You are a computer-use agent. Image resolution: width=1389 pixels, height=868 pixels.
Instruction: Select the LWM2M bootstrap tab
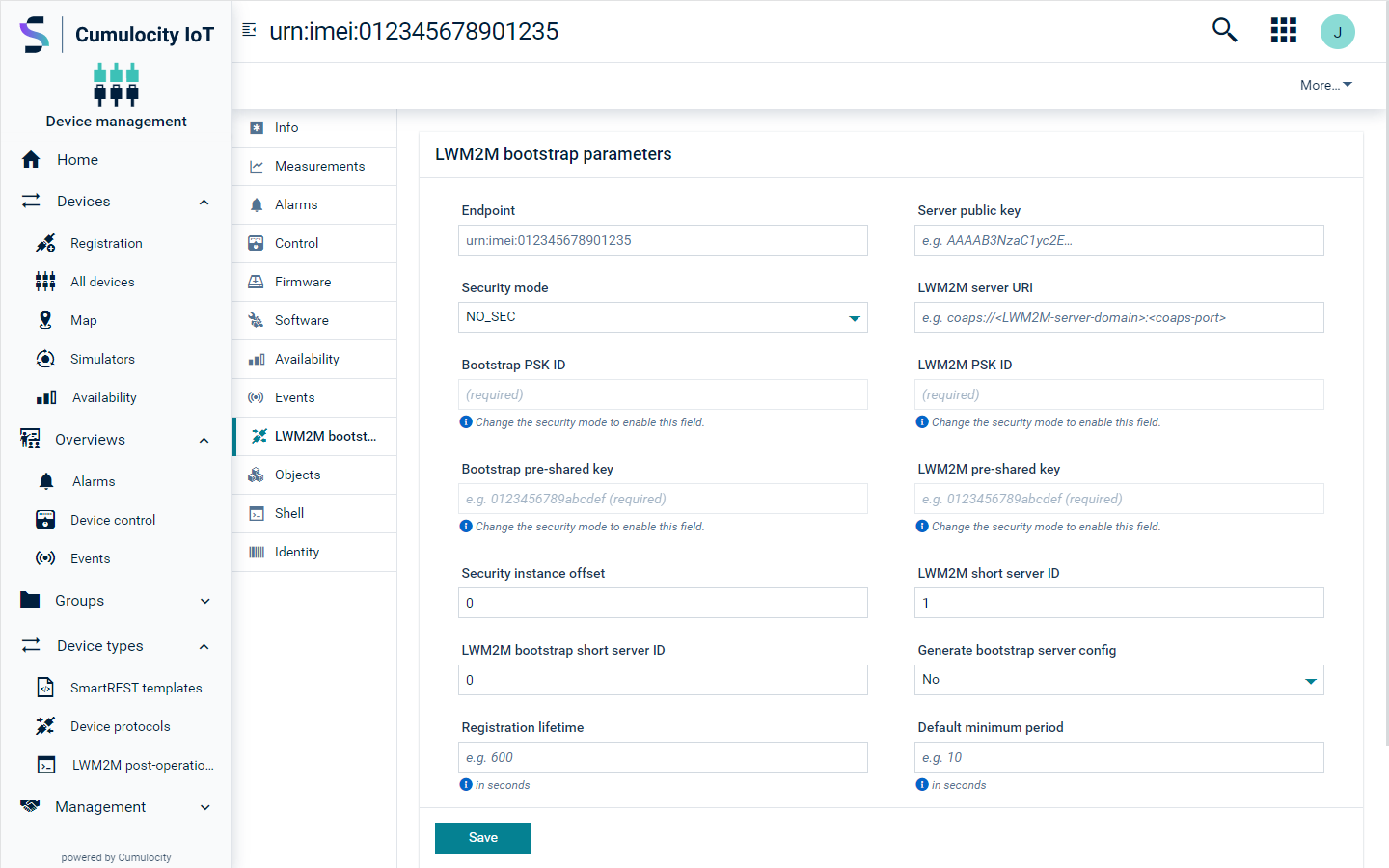point(314,436)
